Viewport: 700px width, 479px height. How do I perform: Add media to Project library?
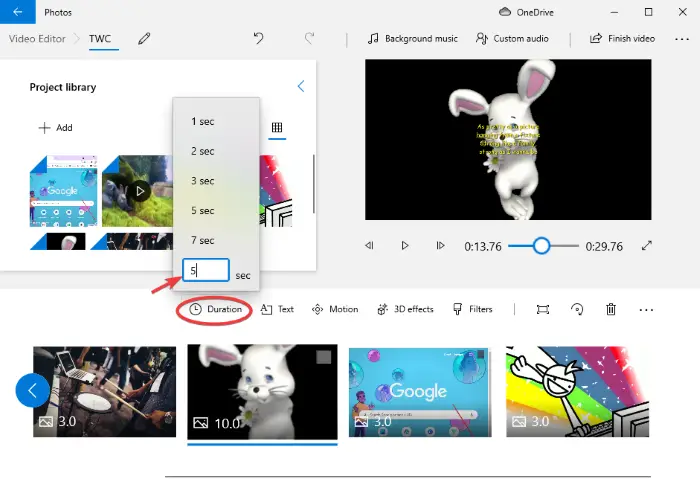[56, 128]
